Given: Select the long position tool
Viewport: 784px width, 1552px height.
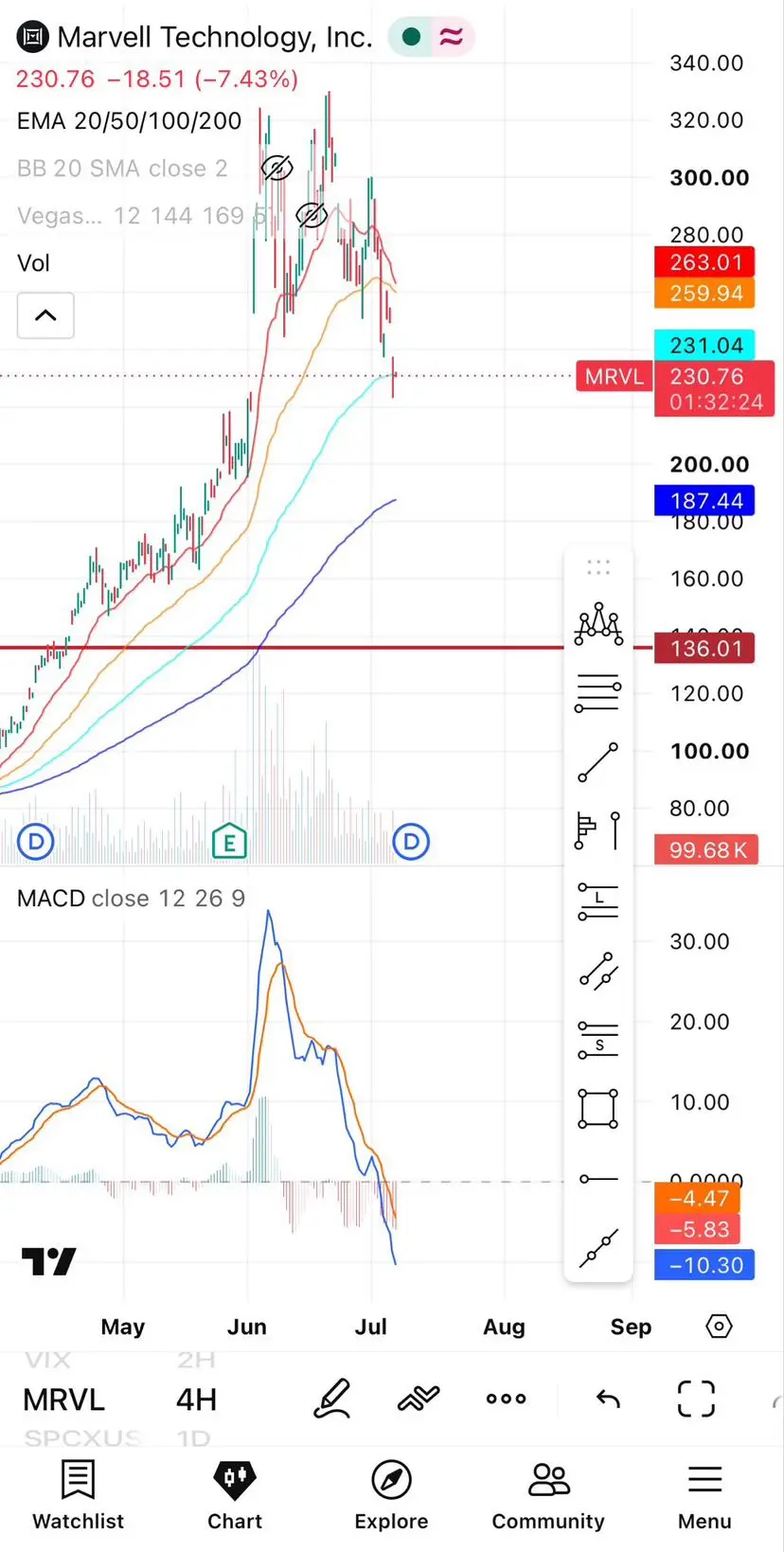Looking at the screenshot, I should coord(598,901).
